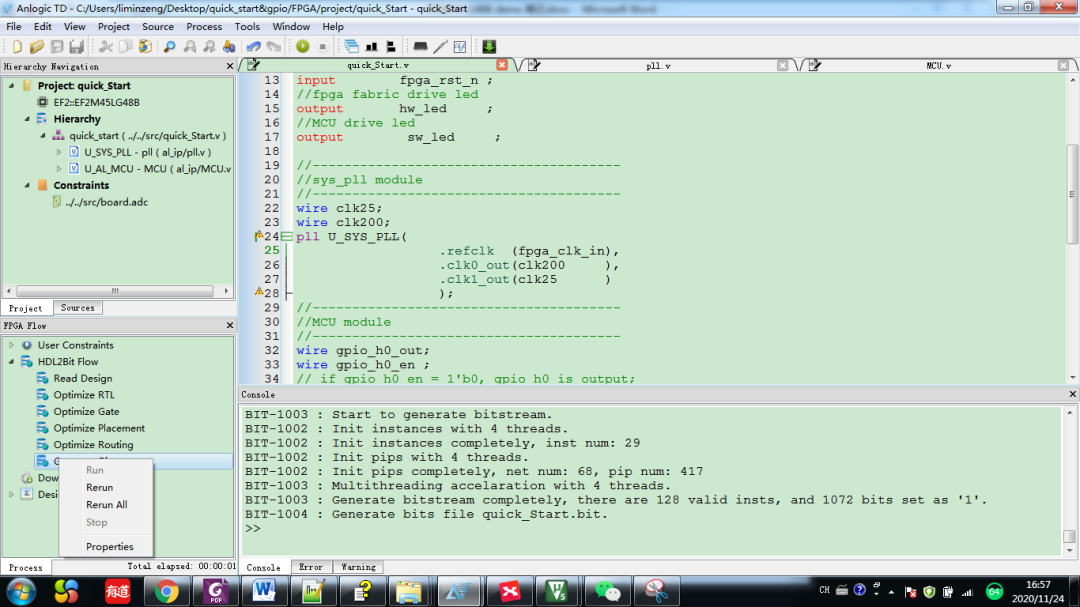Viewport: 1080px width, 607px height.
Task: Click the waveform viewer toolbar icon
Action: coord(460,47)
